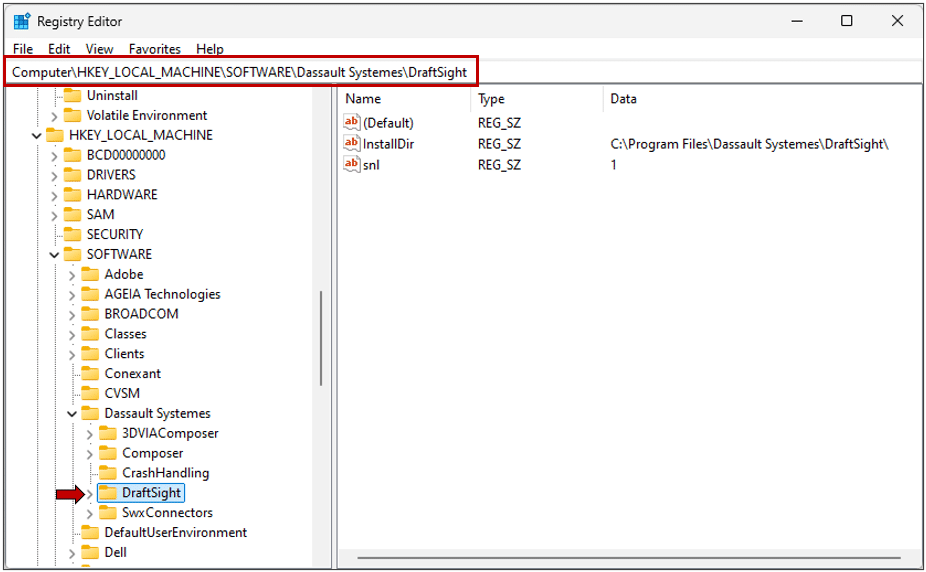This screenshot has height=572, width=926.
Task: Click the BROADCOM folder icon
Action: (x=90, y=314)
